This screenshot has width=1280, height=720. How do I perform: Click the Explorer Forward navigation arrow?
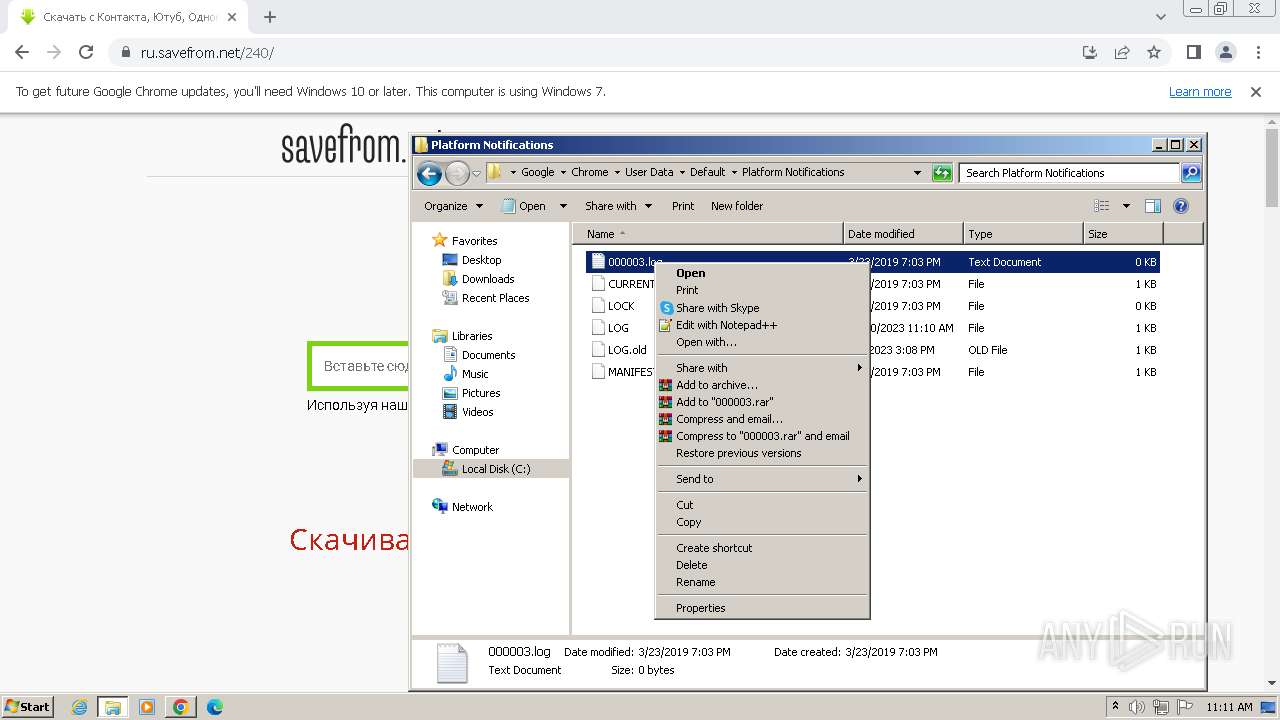pyautogui.click(x=457, y=173)
